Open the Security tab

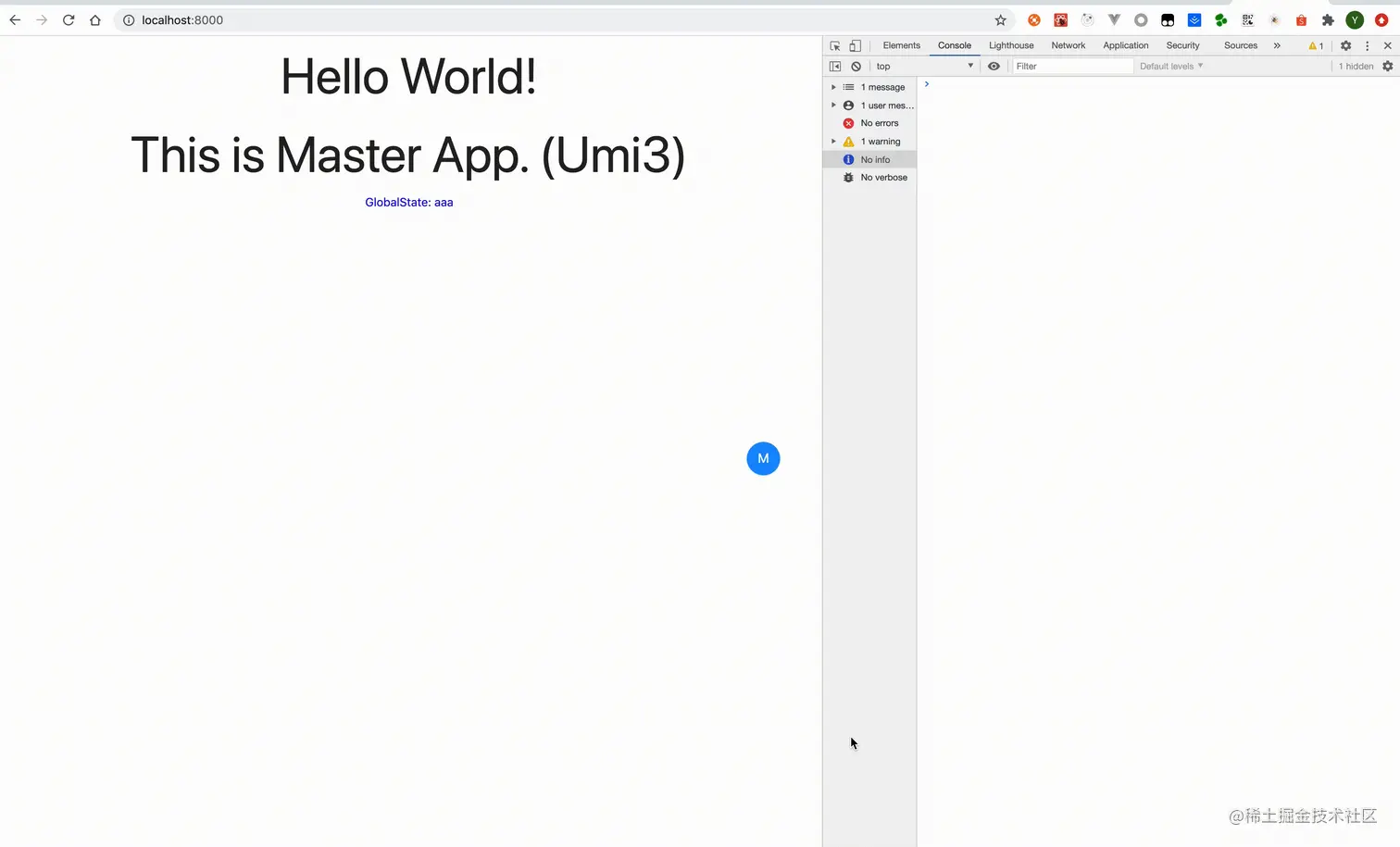coord(1182,45)
